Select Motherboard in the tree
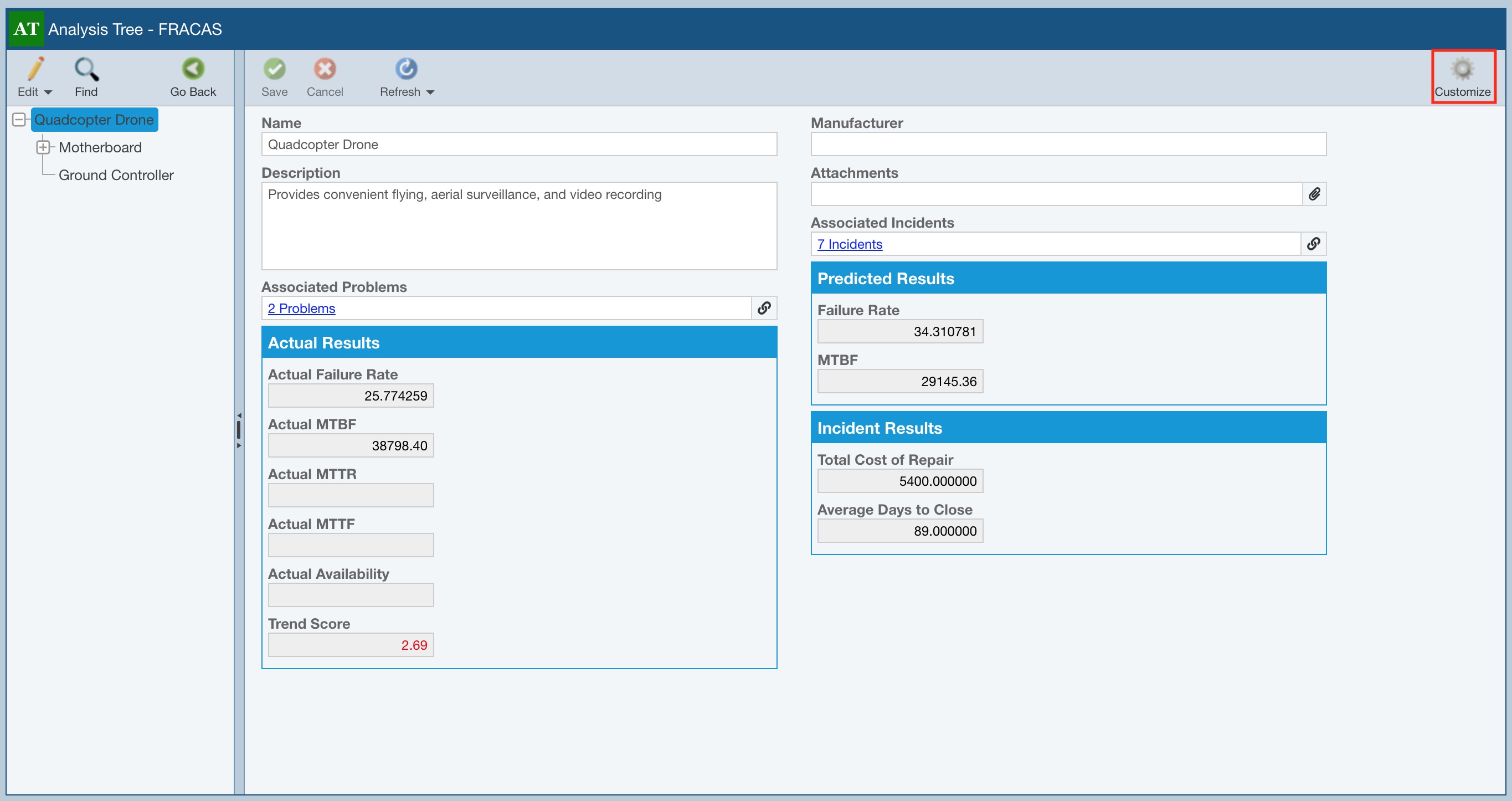The height and width of the screenshot is (801, 1512). 100,147
